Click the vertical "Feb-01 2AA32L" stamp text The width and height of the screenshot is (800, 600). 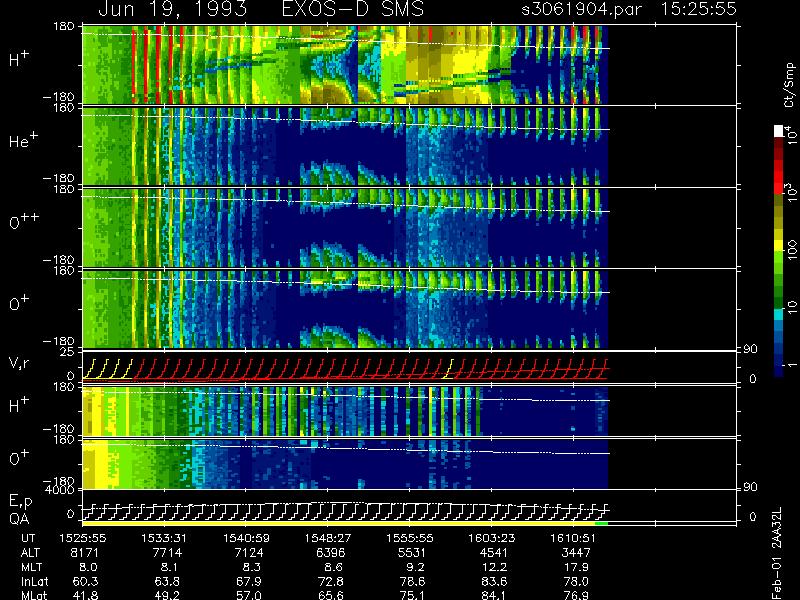click(777, 553)
